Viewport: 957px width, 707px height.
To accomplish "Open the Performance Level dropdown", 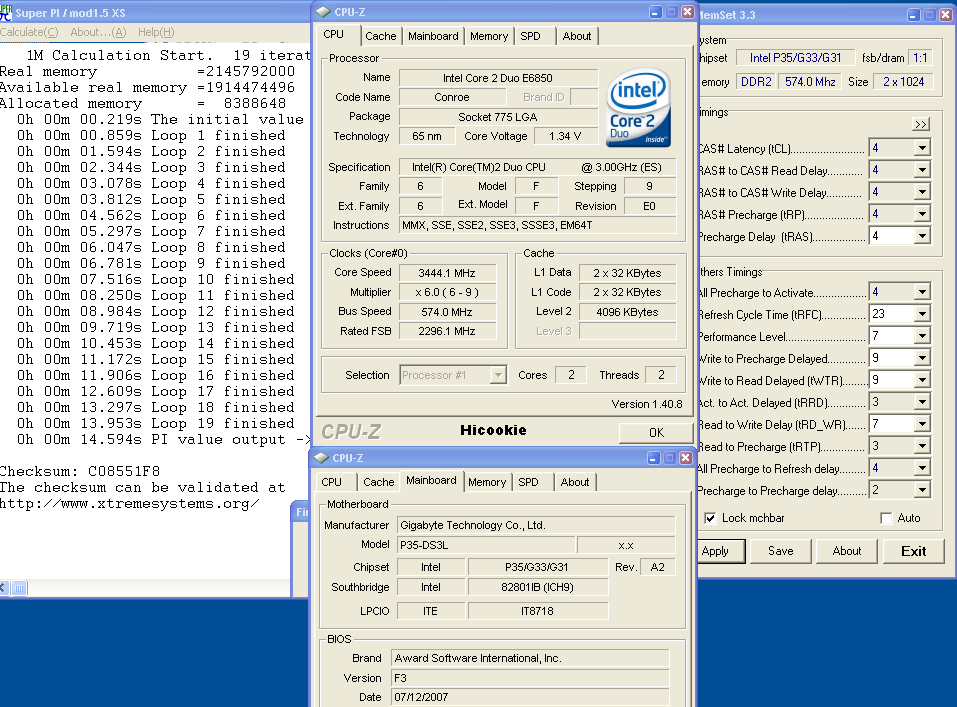I will 922,336.
